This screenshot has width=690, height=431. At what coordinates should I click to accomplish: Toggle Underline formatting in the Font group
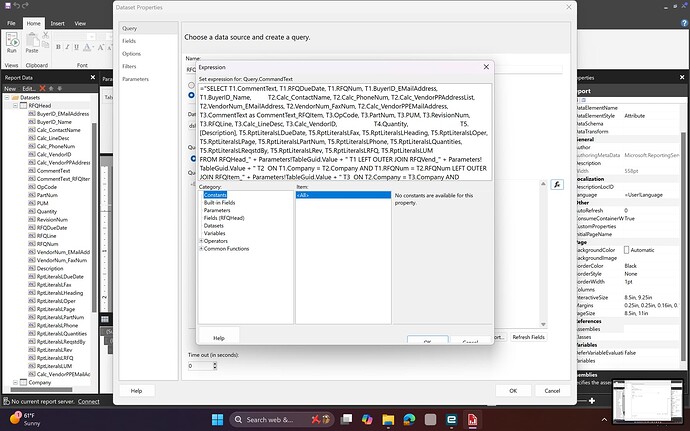pyautogui.click(x=76, y=47)
